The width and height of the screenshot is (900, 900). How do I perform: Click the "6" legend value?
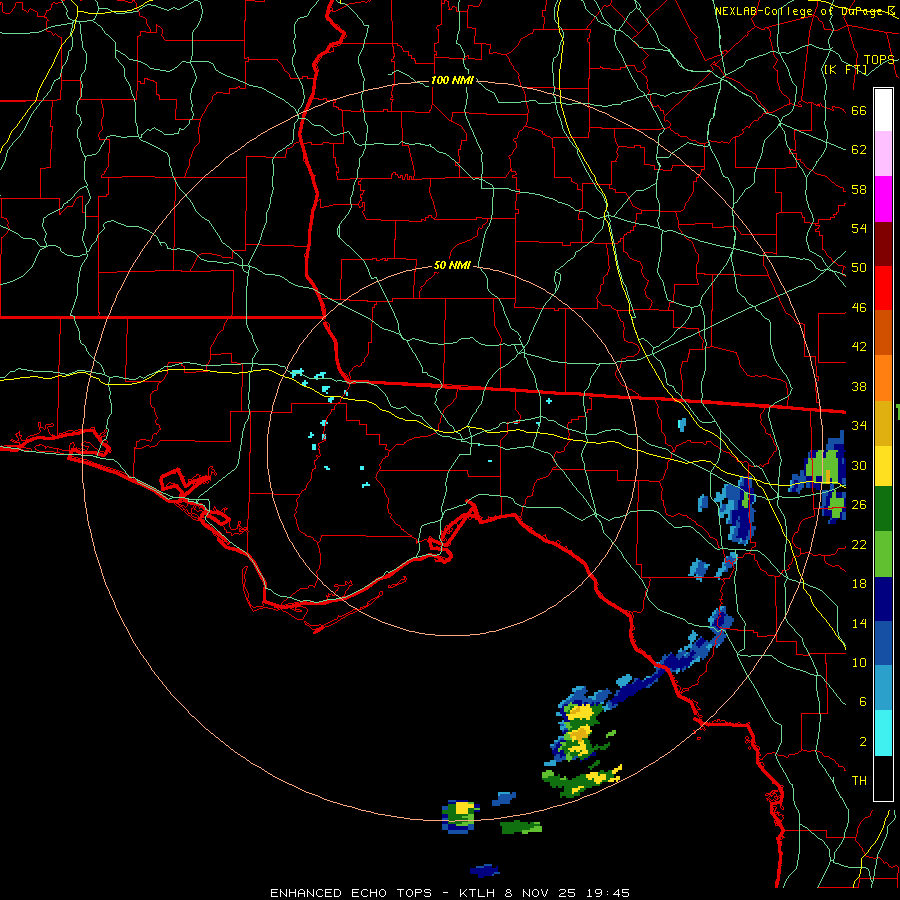pos(863,702)
